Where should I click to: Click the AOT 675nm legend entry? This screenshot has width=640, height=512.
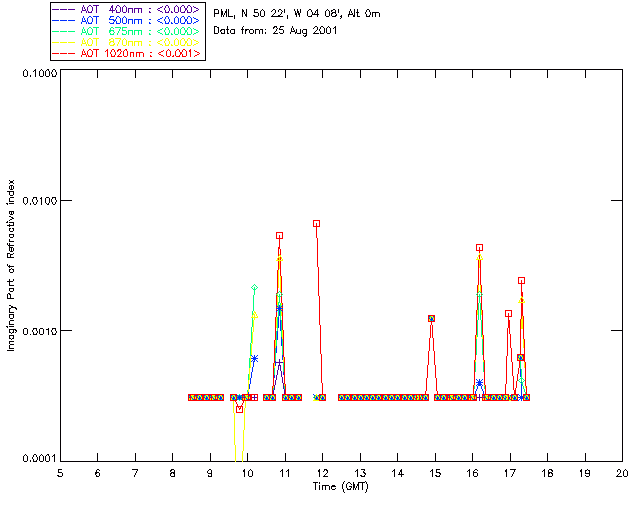point(127,31)
